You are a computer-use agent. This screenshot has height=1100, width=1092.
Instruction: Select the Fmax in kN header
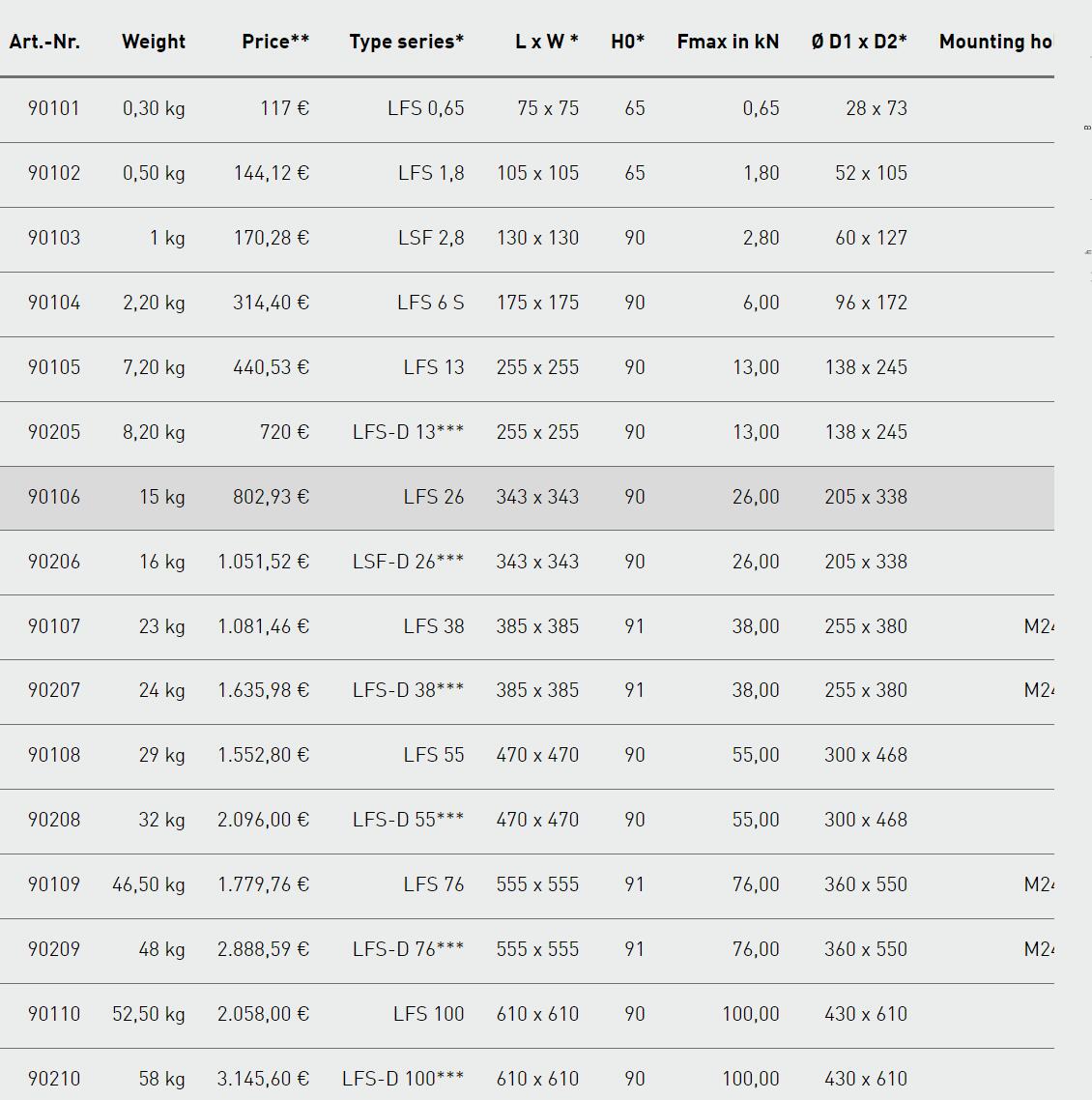coord(728,42)
